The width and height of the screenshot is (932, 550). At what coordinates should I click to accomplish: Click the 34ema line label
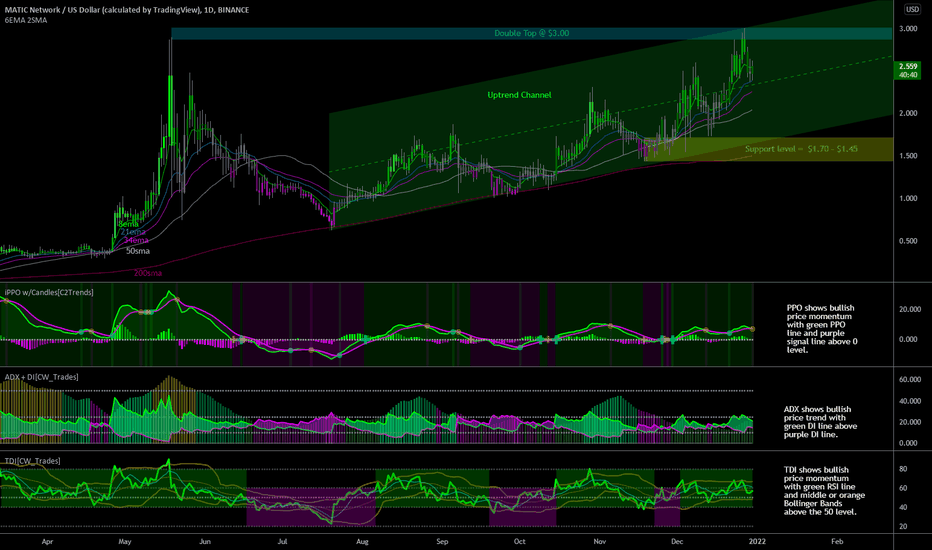pos(136,240)
